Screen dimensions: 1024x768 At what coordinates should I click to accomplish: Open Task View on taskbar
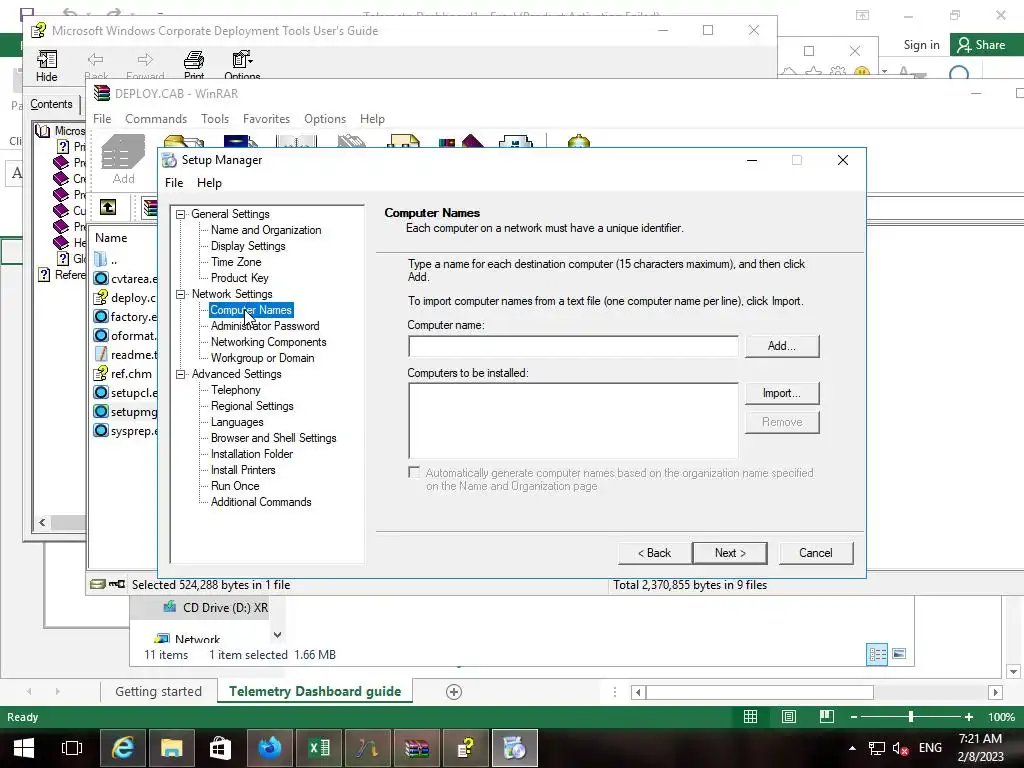[x=72, y=748]
